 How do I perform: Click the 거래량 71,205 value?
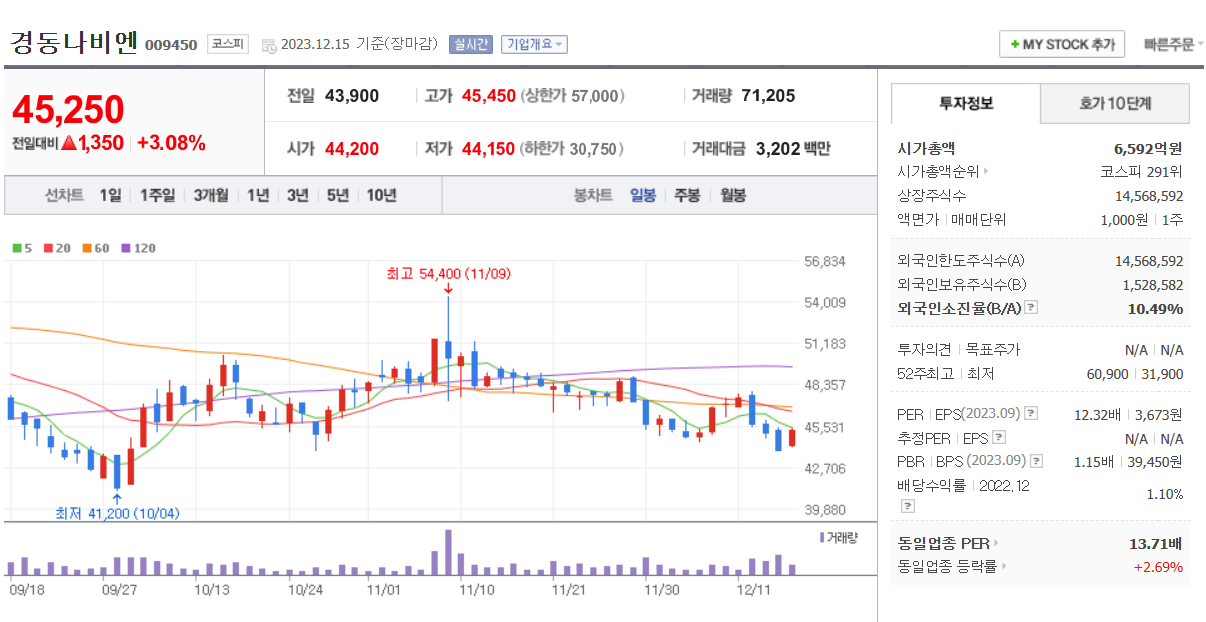point(768,96)
